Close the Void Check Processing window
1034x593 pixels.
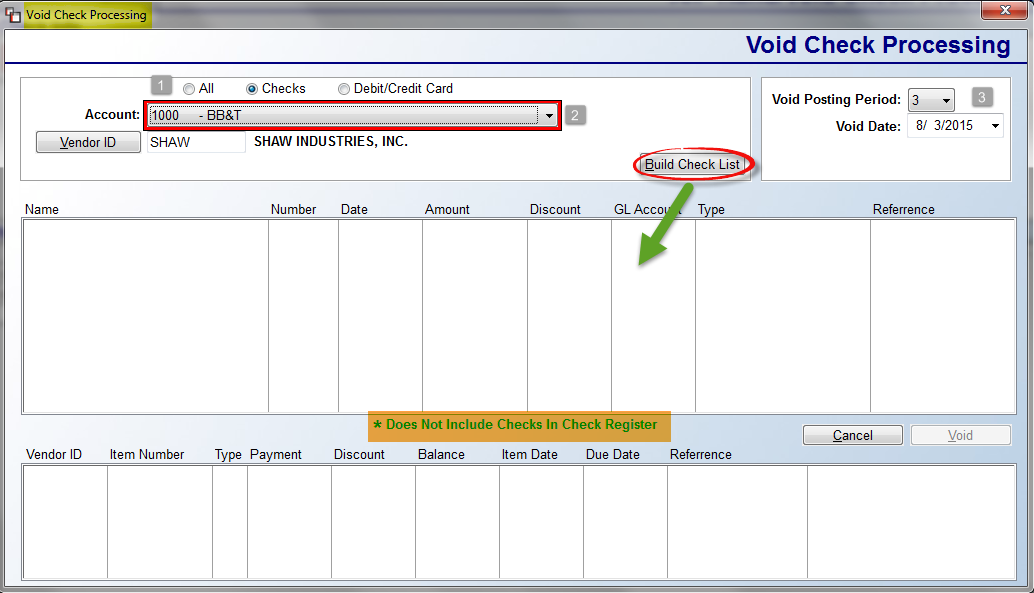[1002, 12]
